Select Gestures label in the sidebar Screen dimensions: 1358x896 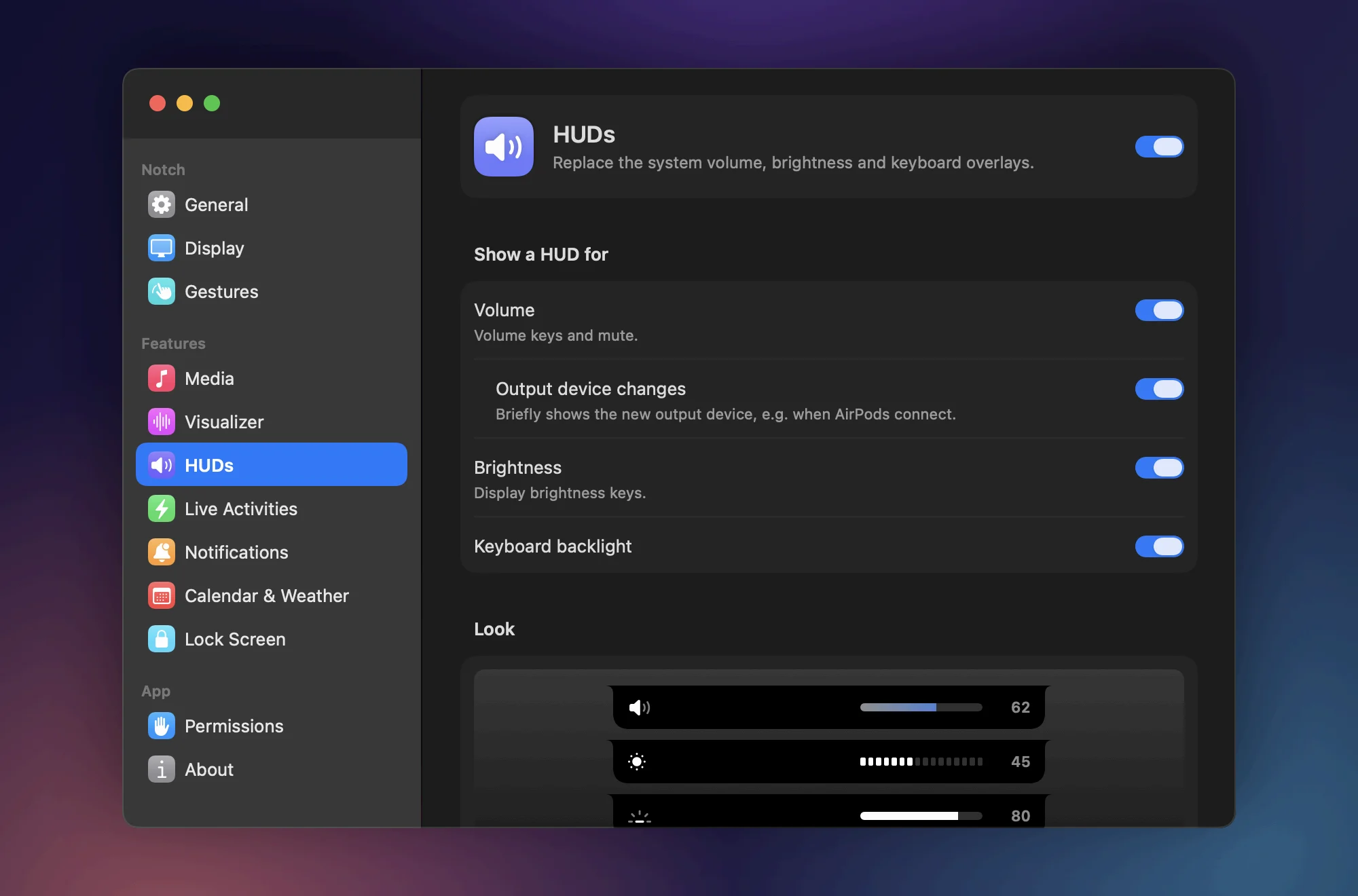point(221,292)
